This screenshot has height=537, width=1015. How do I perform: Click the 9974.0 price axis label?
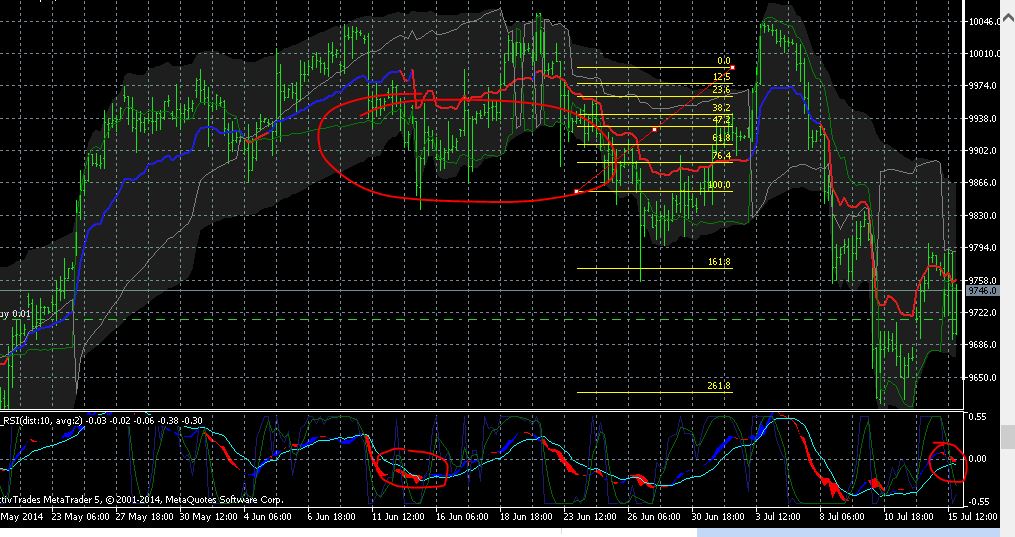pyautogui.click(x=983, y=86)
